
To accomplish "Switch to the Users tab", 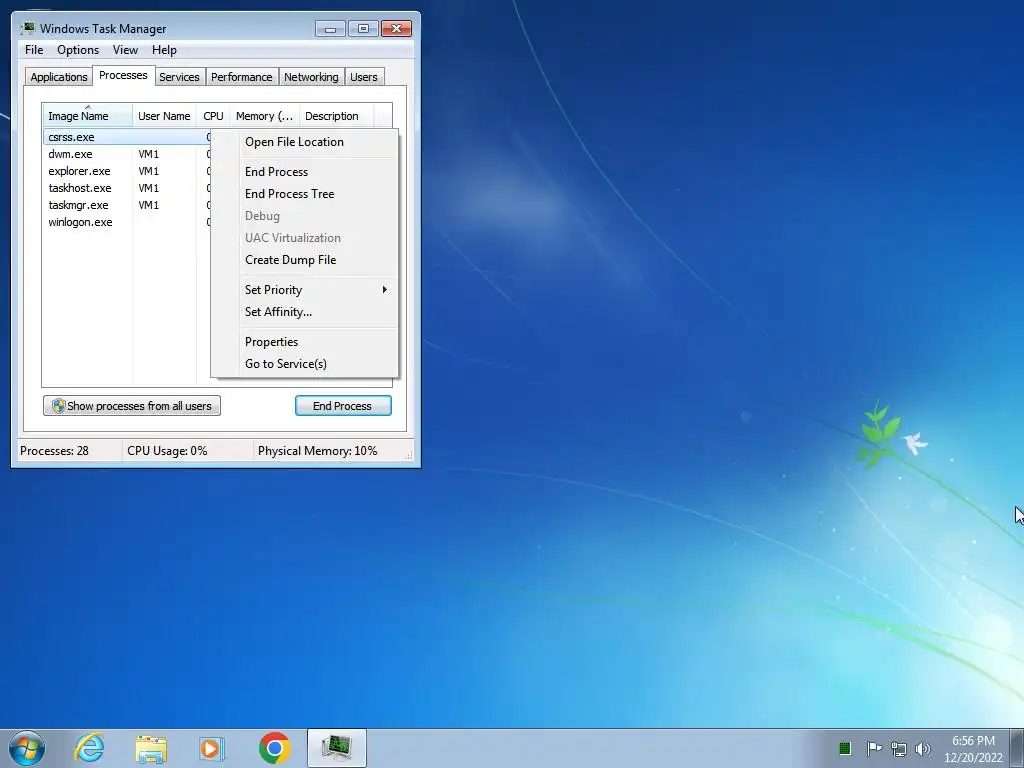I will pyautogui.click(x=364, y=77).
